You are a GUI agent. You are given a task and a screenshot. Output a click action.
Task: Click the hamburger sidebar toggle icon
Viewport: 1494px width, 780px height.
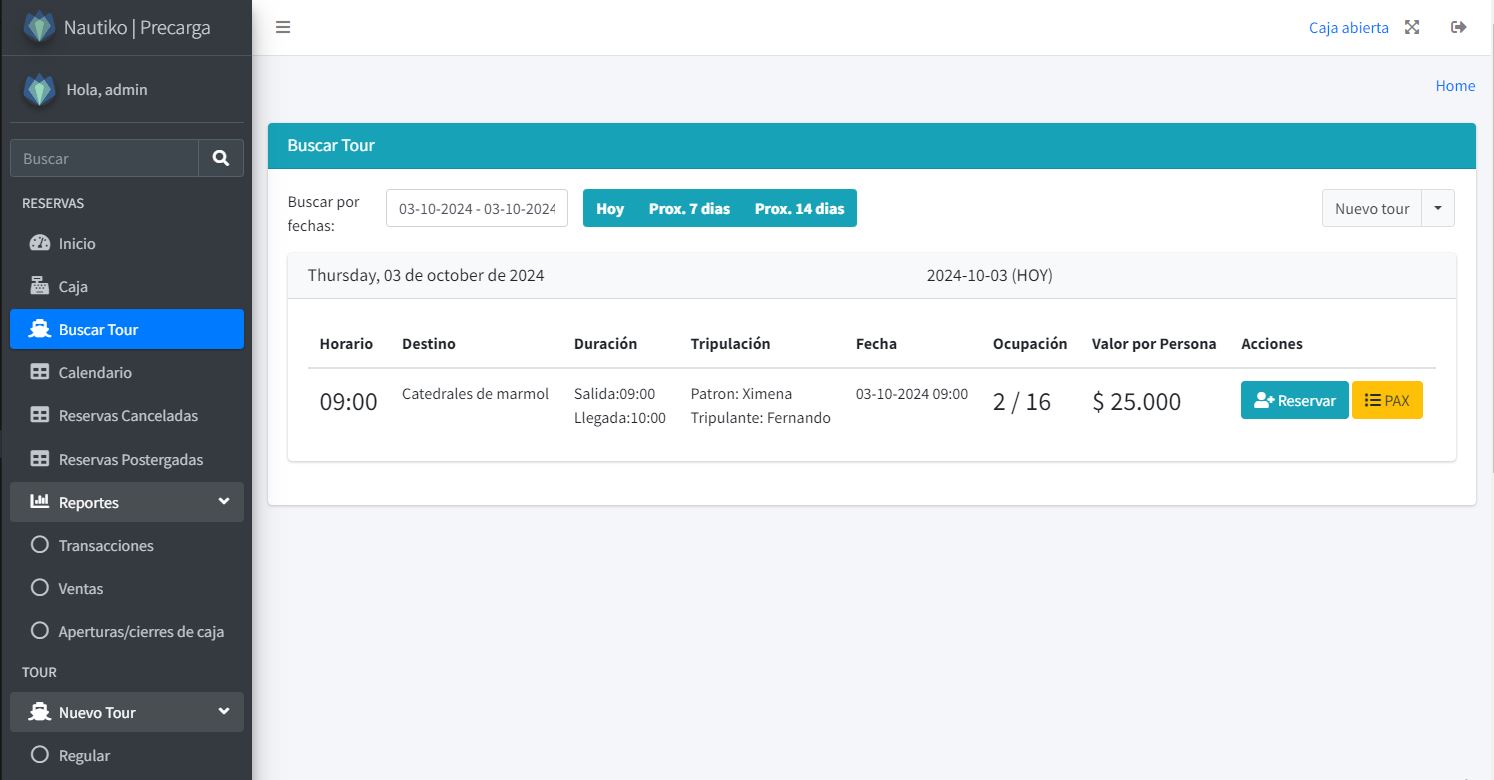point(283,27)
